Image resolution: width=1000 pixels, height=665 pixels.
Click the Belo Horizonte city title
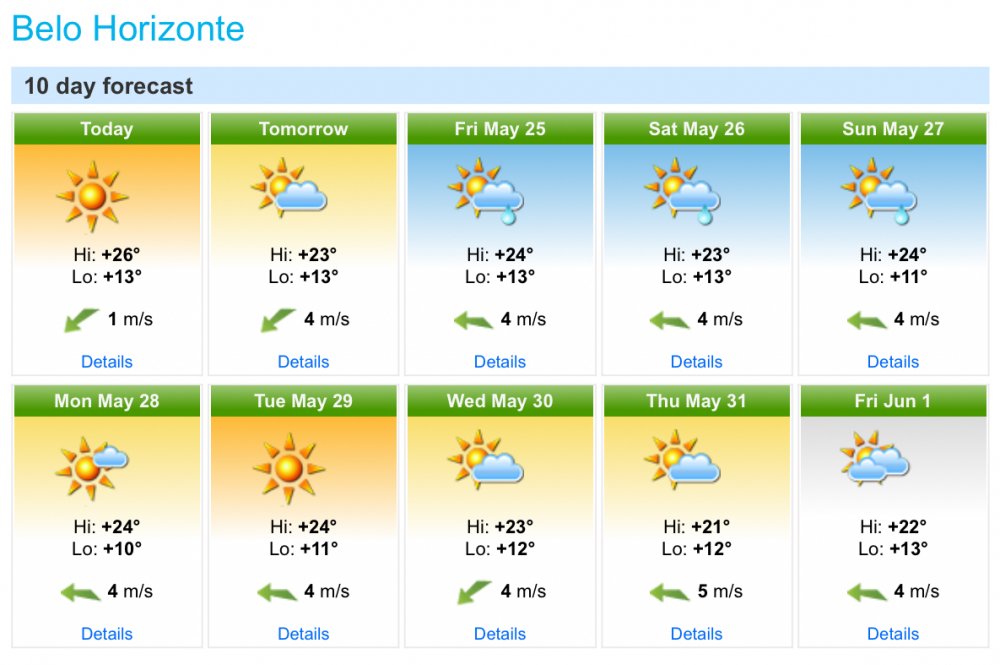(128, 28)
